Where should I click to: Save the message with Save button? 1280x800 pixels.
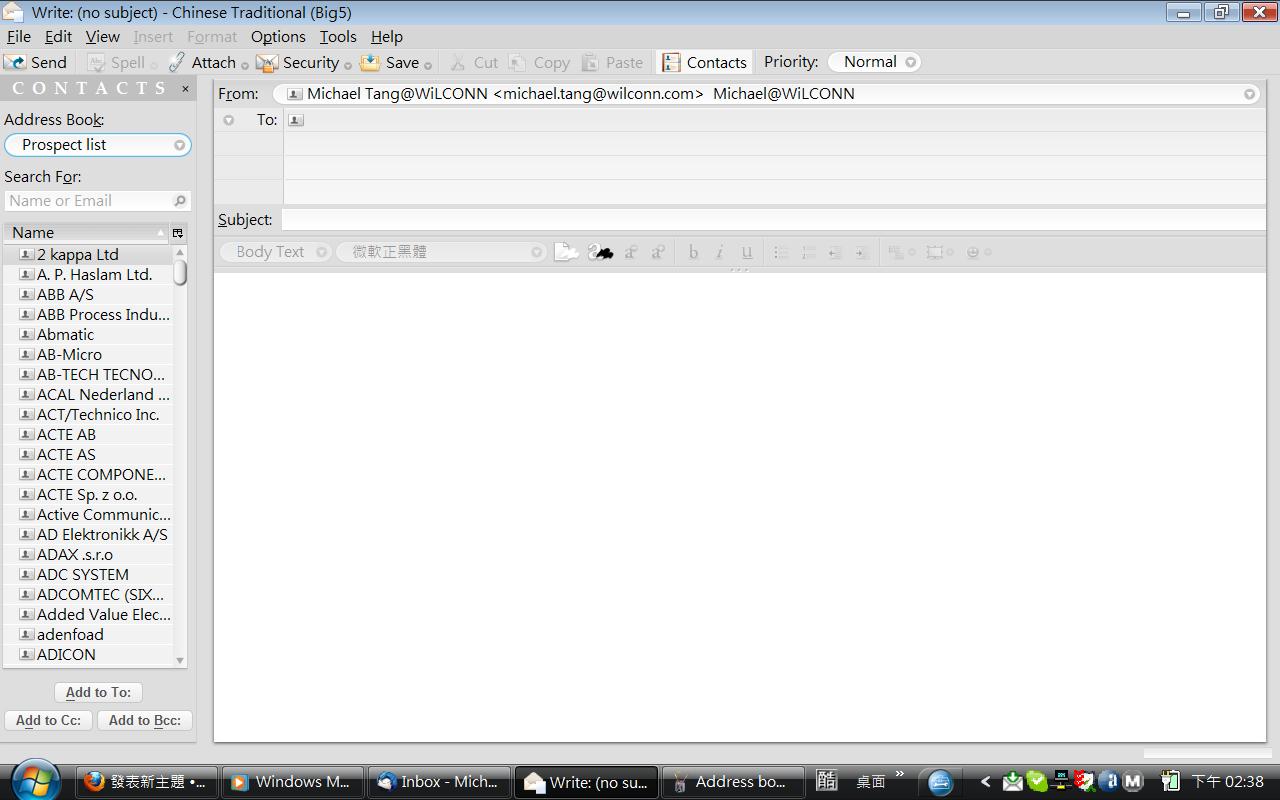tap(390, 62)
